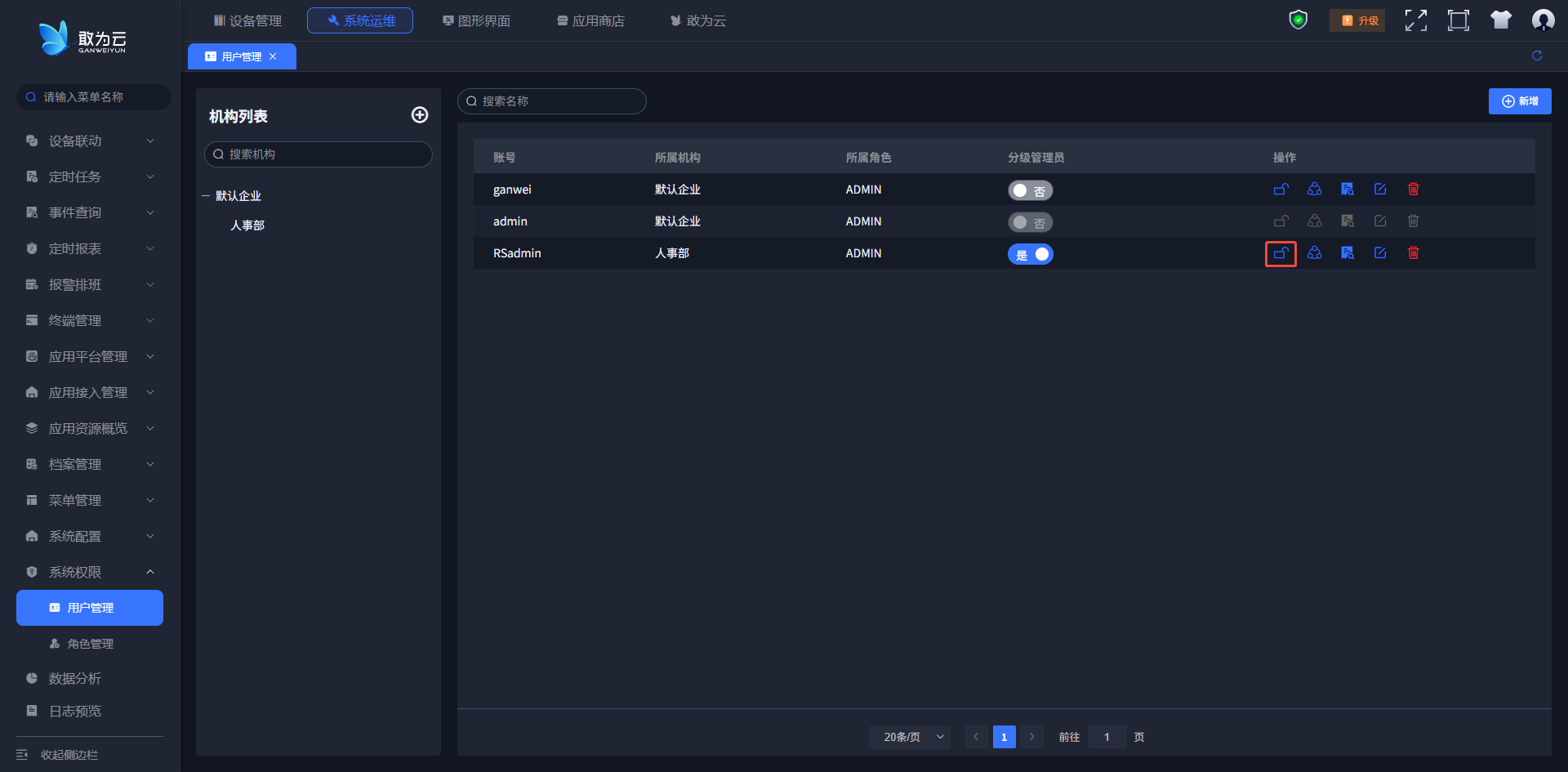This screenshot has height=772, width=1568.
Task: Open the log search icon for RSadmin
Action: pos(1347,253)
